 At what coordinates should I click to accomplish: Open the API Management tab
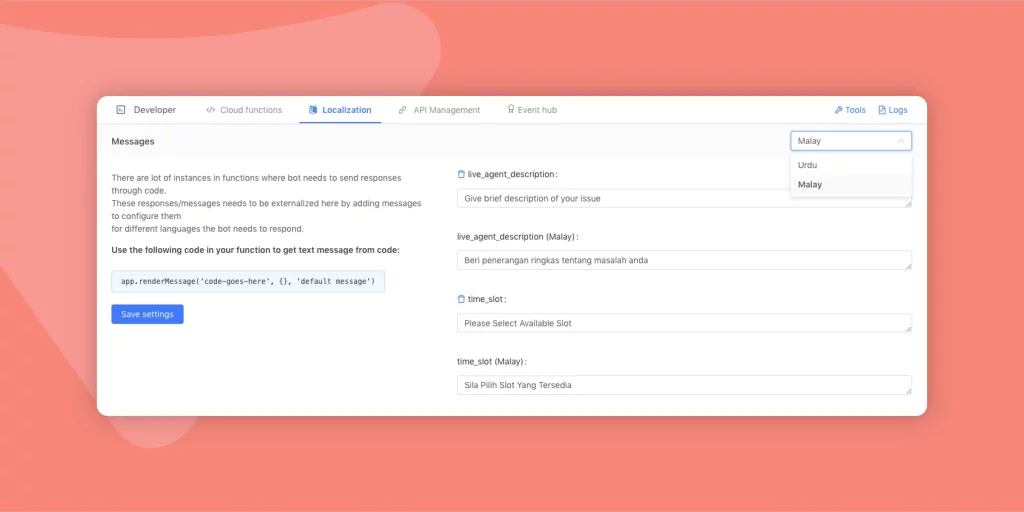coord(440,110)
